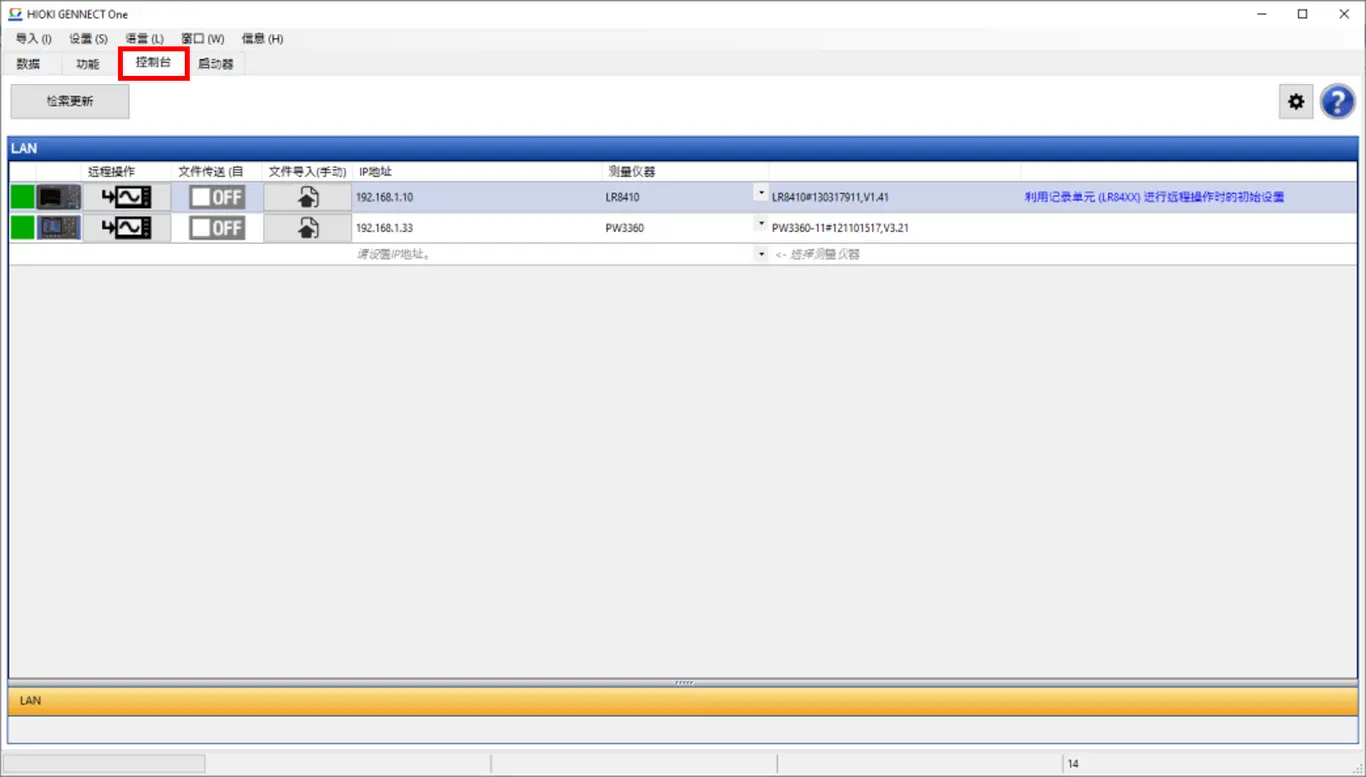The height and width of the screenshot is (777, 1366).
Task: Toggle automatic file transfer for PW3360
Action: tap(217, 228)
